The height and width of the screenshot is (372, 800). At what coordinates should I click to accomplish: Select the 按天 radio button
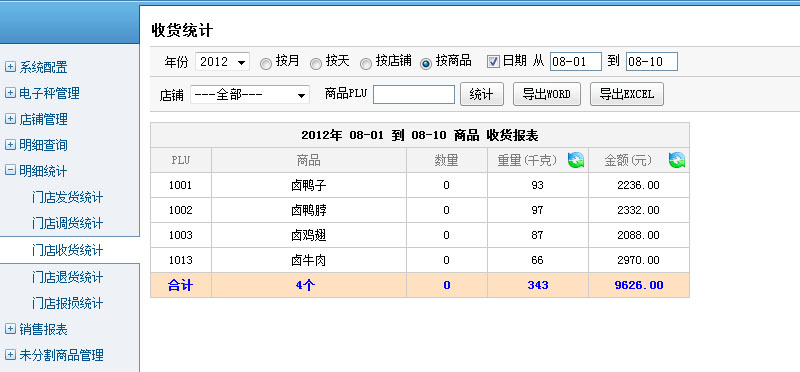coord(316,63)
